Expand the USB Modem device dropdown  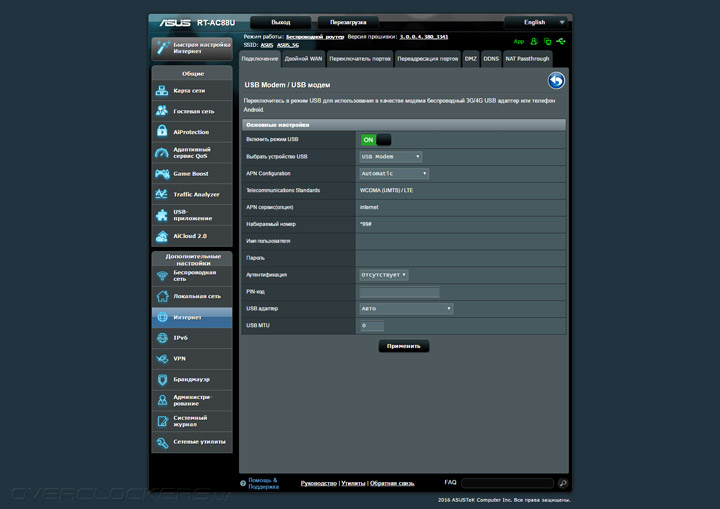pyautogui.click(x=390, y=157)
